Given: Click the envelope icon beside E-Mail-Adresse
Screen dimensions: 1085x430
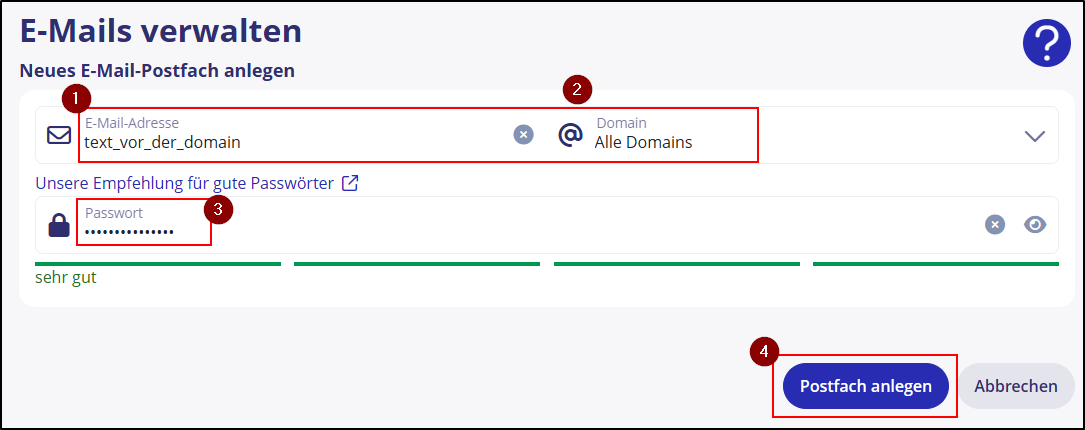Looking at the screenshot, I should [59, 135].
